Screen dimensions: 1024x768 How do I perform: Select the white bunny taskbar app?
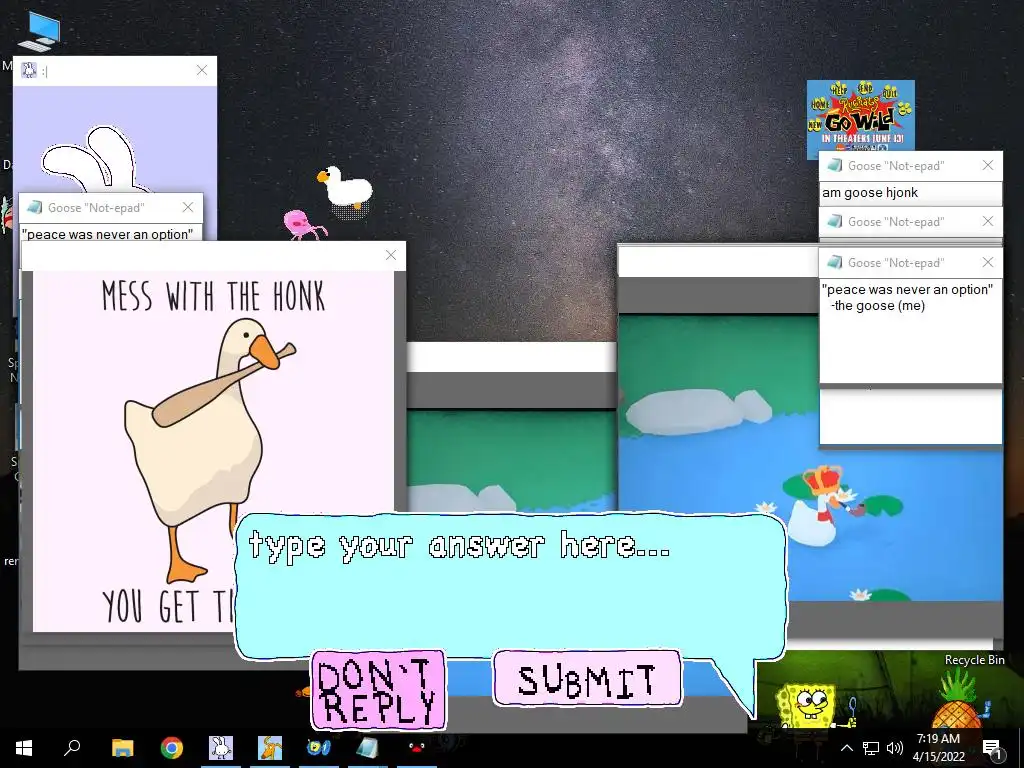click(221, 748)
